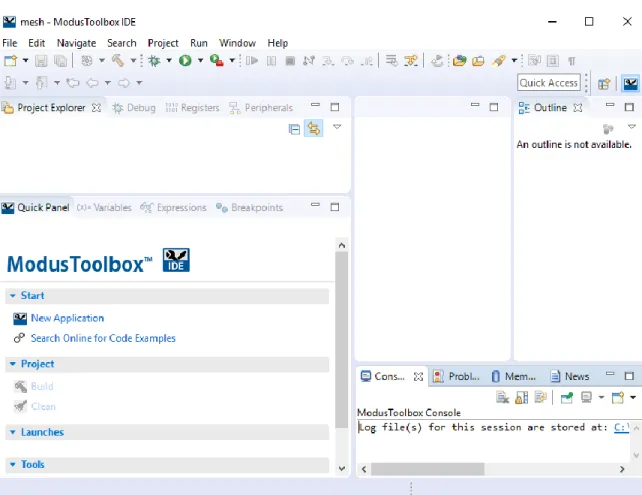Open the Run configurations dropdown arrow
642x495 pixels.
[201, 61]
